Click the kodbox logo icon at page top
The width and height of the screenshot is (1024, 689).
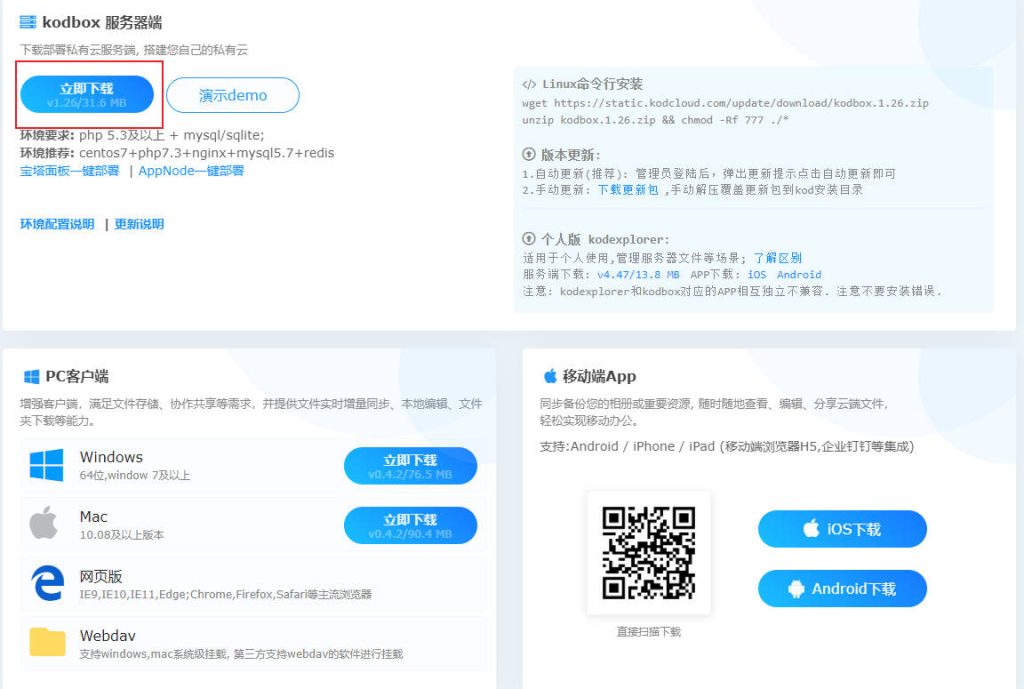27,21
